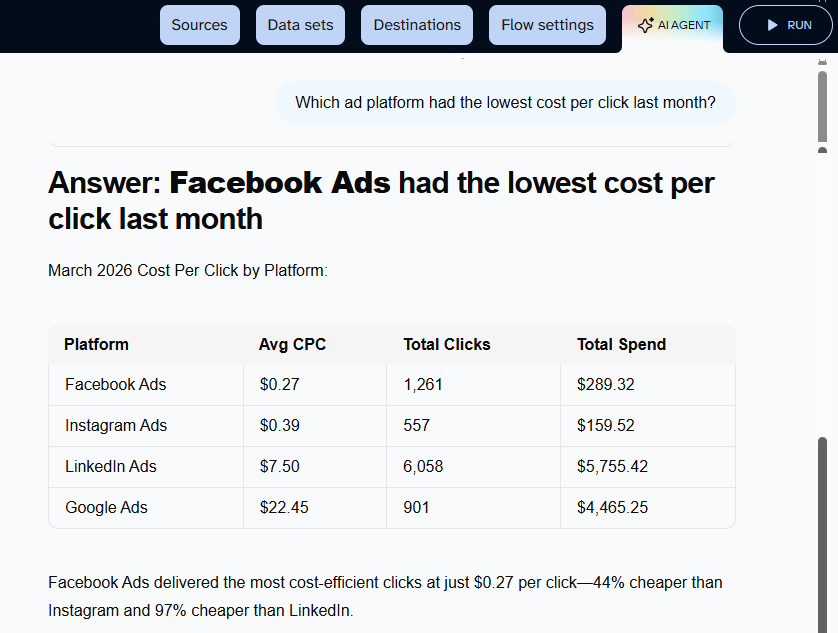Click the sparkle icon on AI Agent tab
The height and width of the screenshot is (633, 838).
pyautogui.click(x=645, y=26)
